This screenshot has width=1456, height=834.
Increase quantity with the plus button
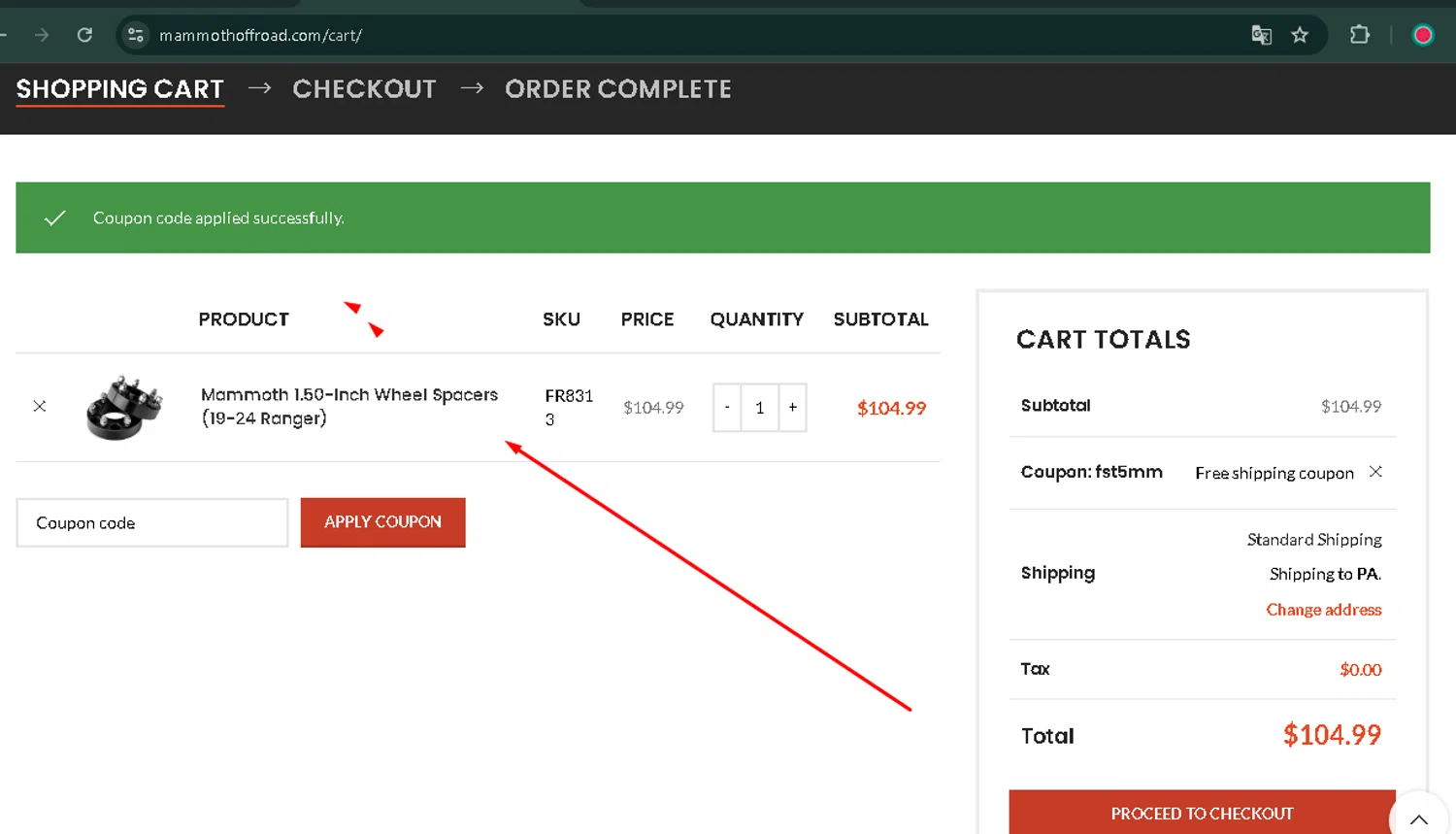point(793,408)
